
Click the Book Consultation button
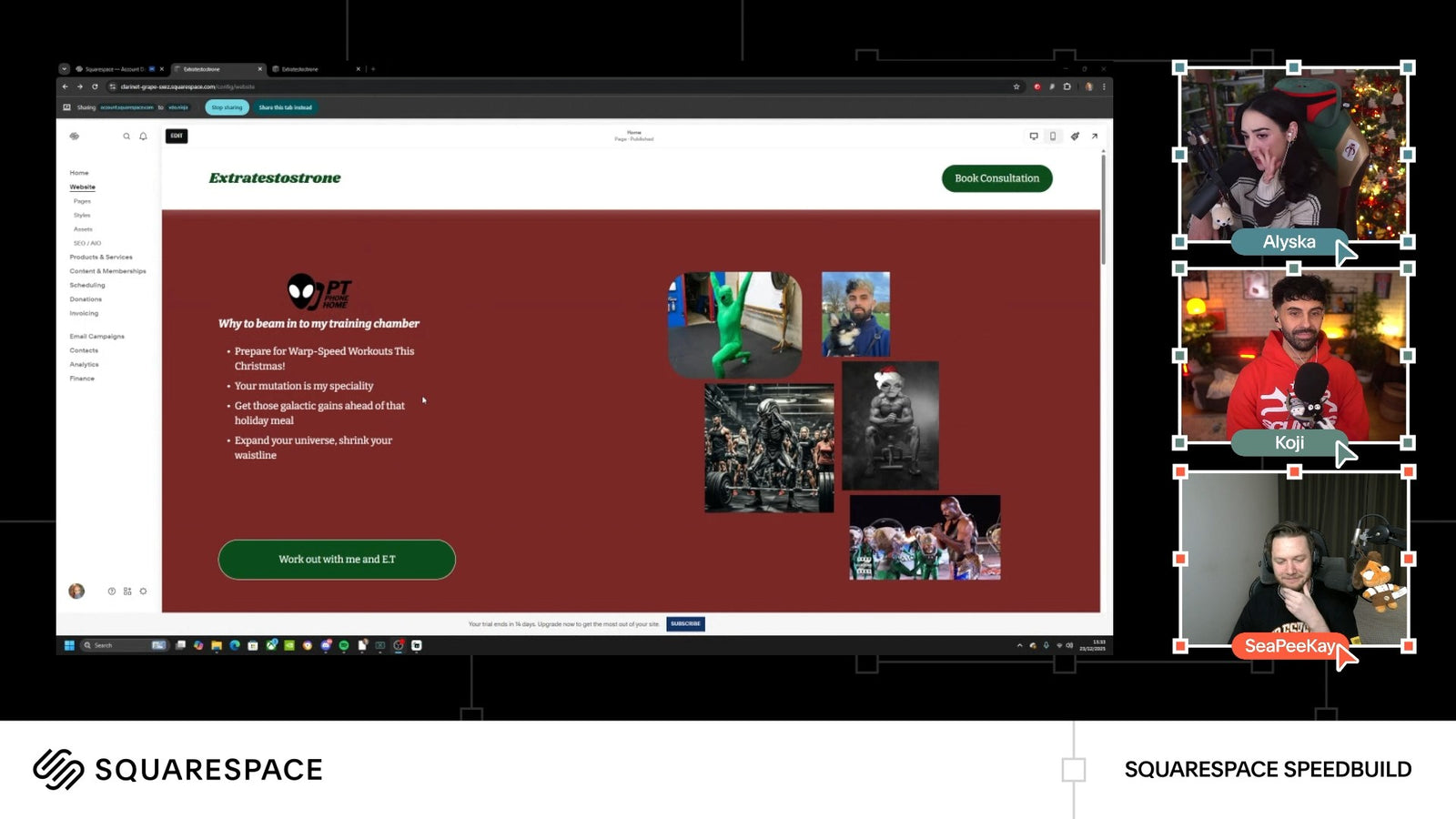(996, 178)
